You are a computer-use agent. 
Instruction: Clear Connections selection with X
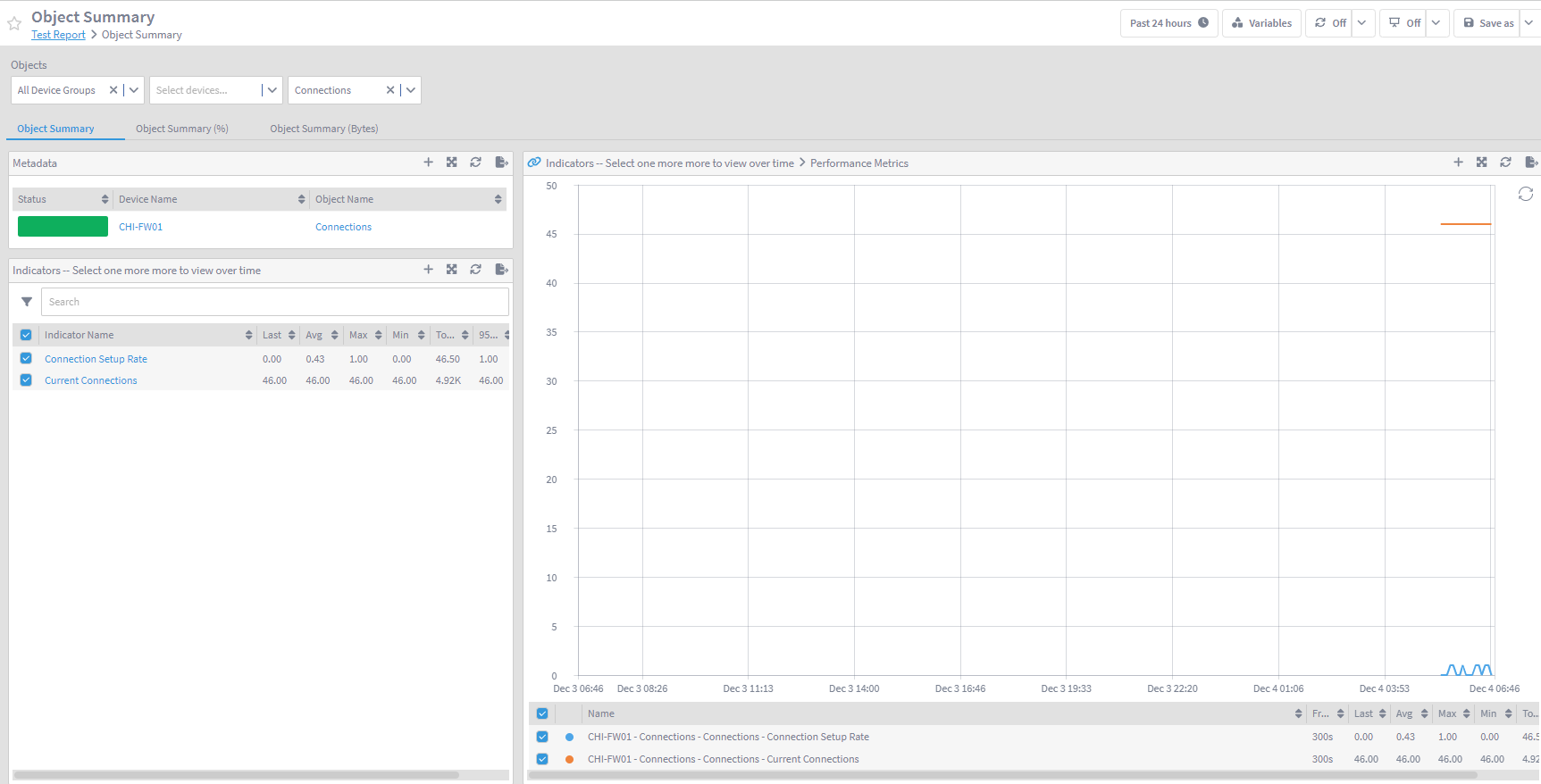pos(390,90)
